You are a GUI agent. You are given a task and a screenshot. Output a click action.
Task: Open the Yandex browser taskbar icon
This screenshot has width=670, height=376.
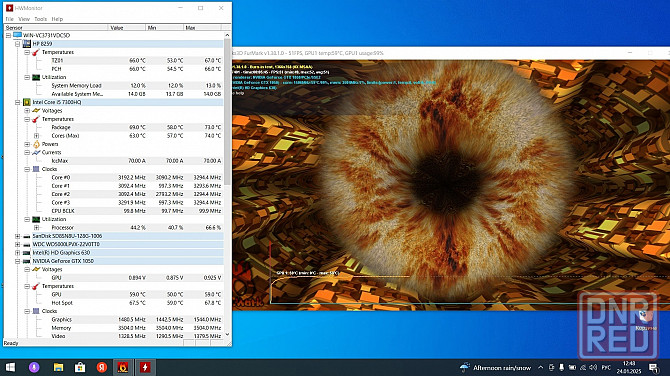(102, 367)
